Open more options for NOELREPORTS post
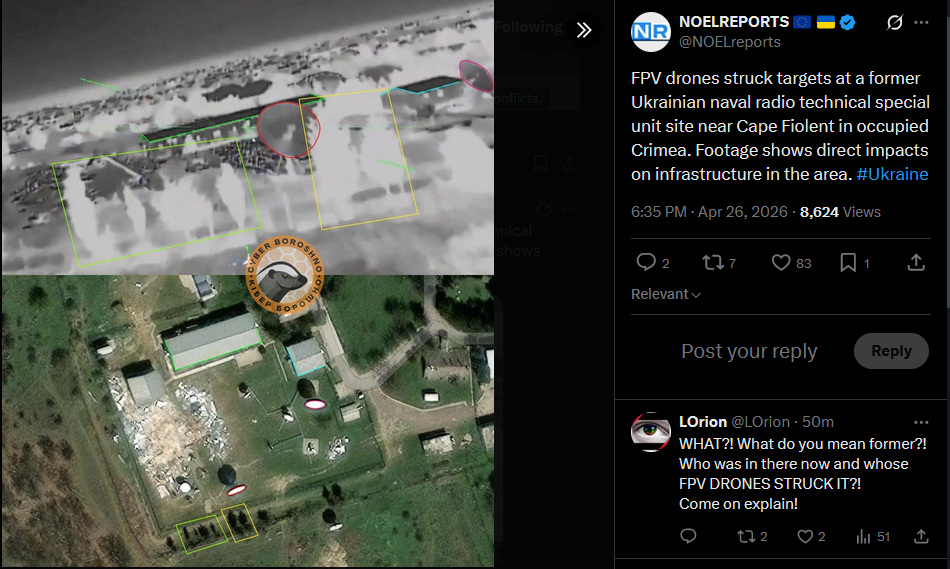Viewport: 950px width, 569px height. [x=922, y=22]
